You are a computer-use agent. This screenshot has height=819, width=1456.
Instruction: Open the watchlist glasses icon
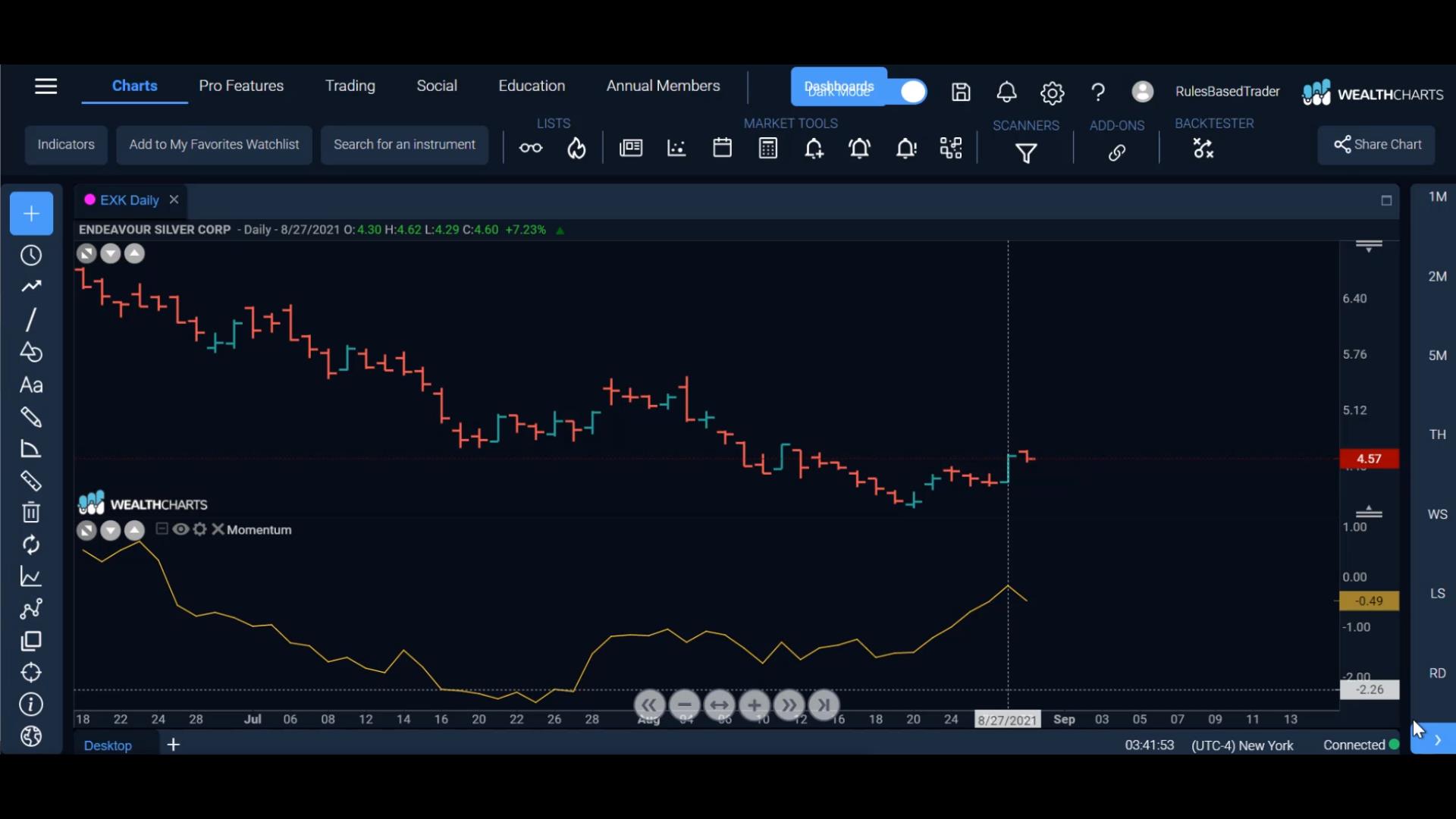click(x=531, y=148)
